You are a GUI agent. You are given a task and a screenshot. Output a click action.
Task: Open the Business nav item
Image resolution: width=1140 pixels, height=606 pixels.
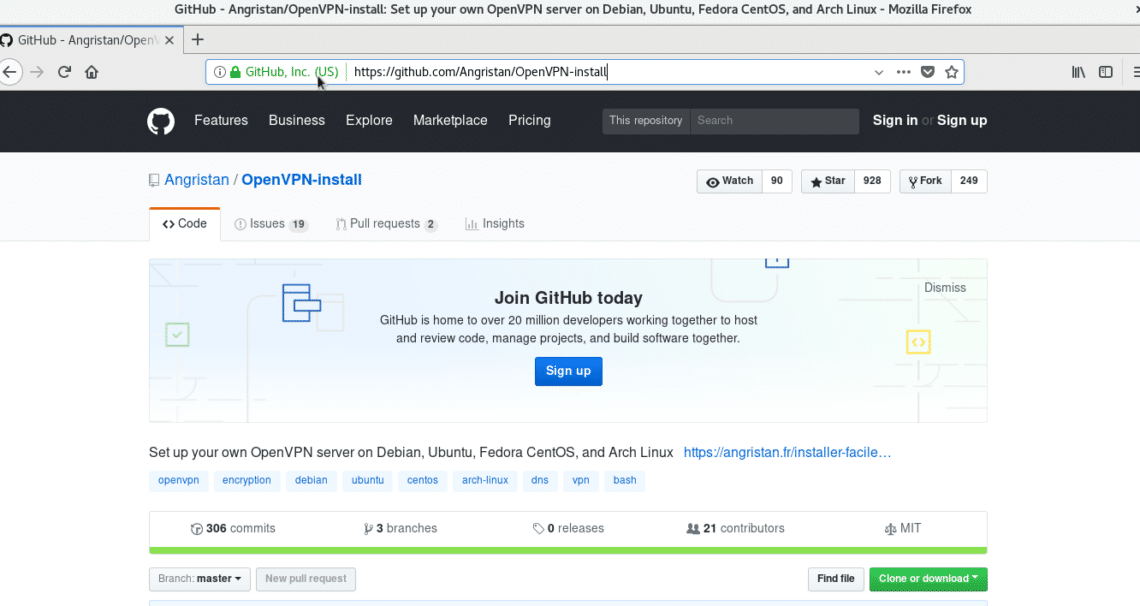[297, 121]
